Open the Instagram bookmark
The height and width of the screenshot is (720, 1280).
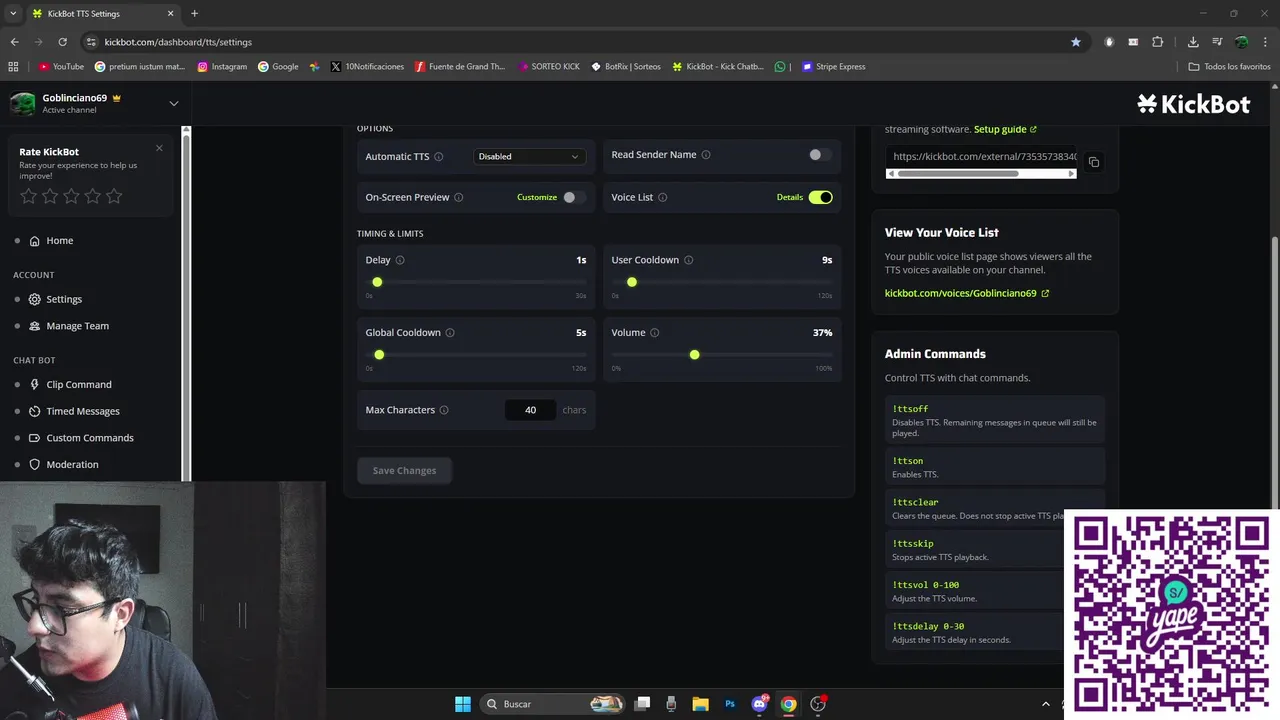click(x=222, y=67)
